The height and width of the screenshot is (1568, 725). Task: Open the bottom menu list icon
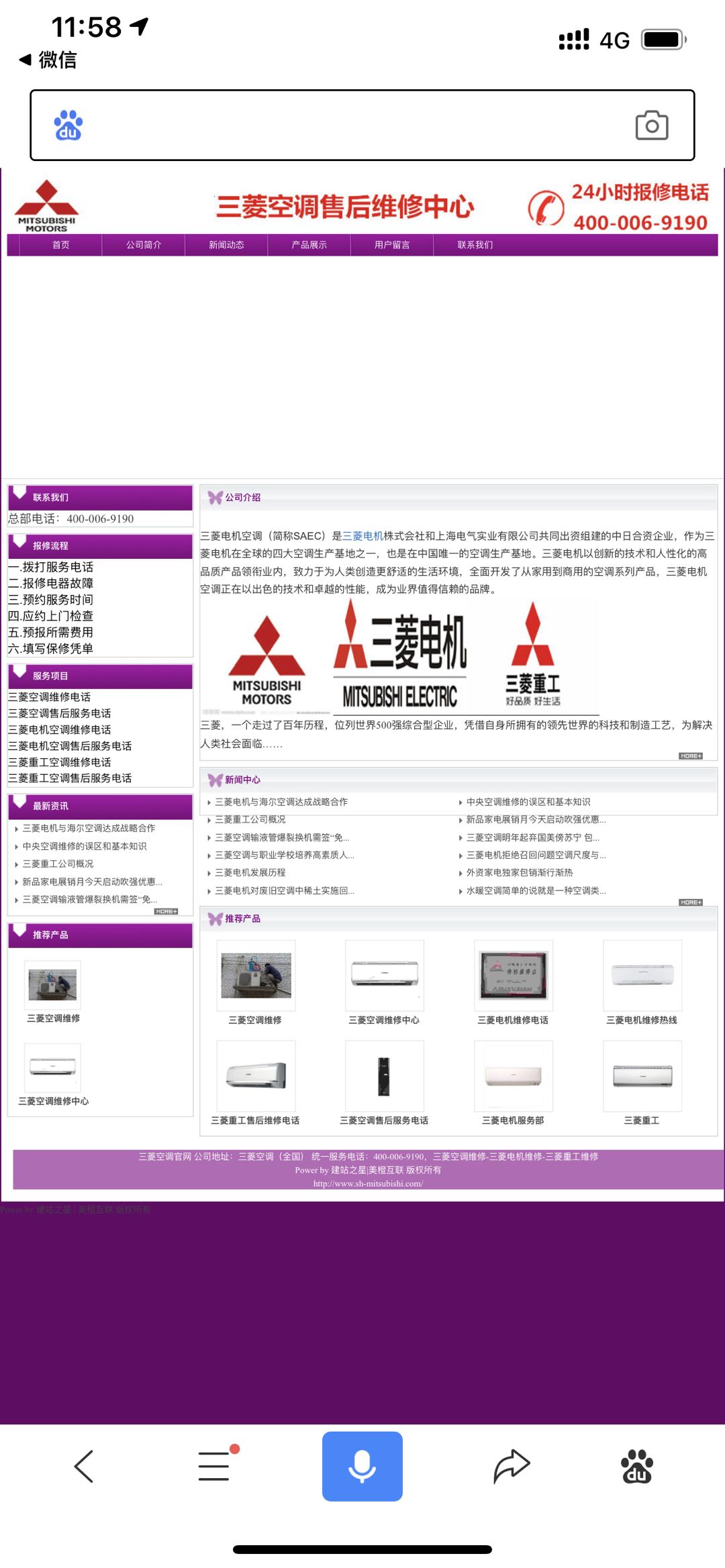click(x=215, y=1466)
